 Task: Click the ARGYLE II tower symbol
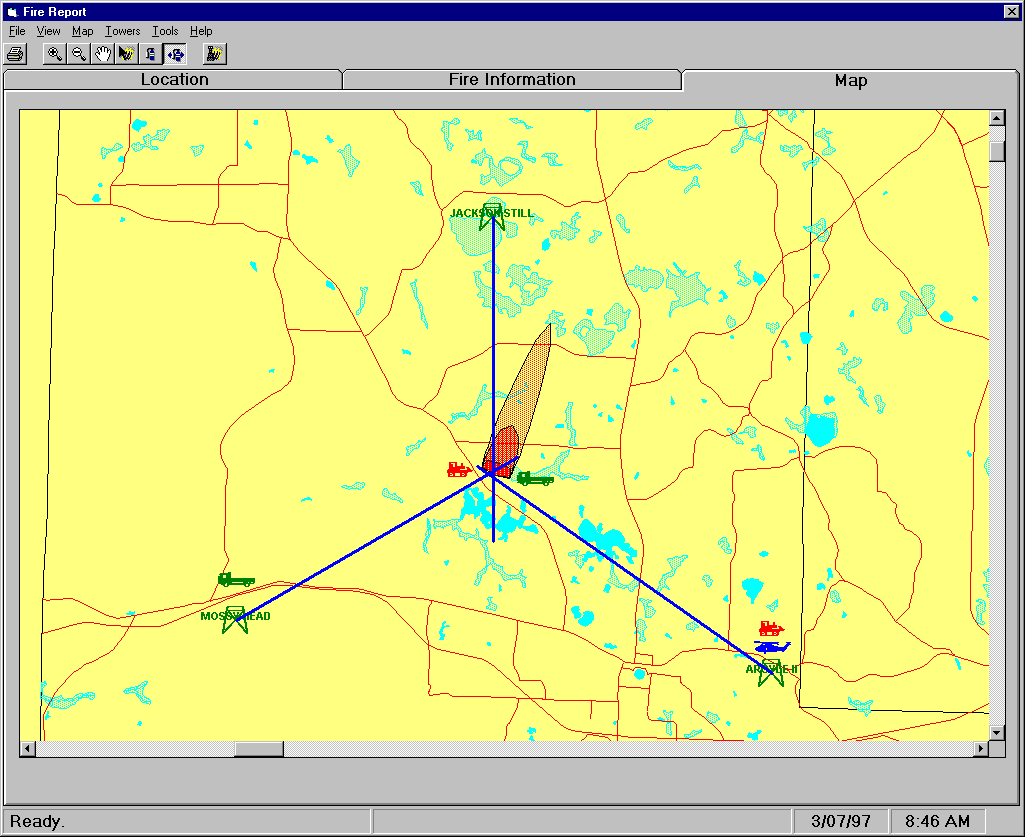pyautogui.click(x=771, y=673)
